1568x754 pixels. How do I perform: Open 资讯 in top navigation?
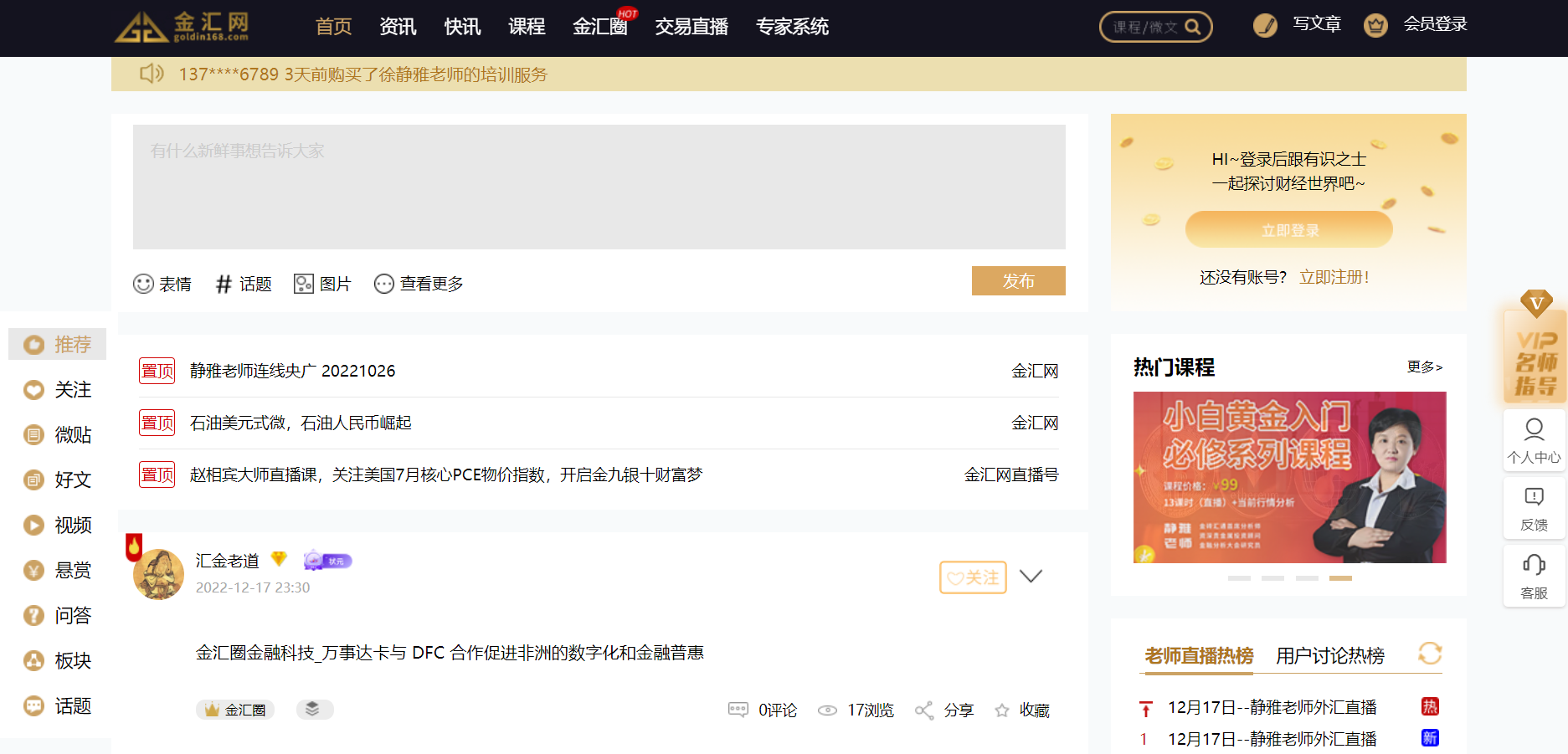[398, 27]
